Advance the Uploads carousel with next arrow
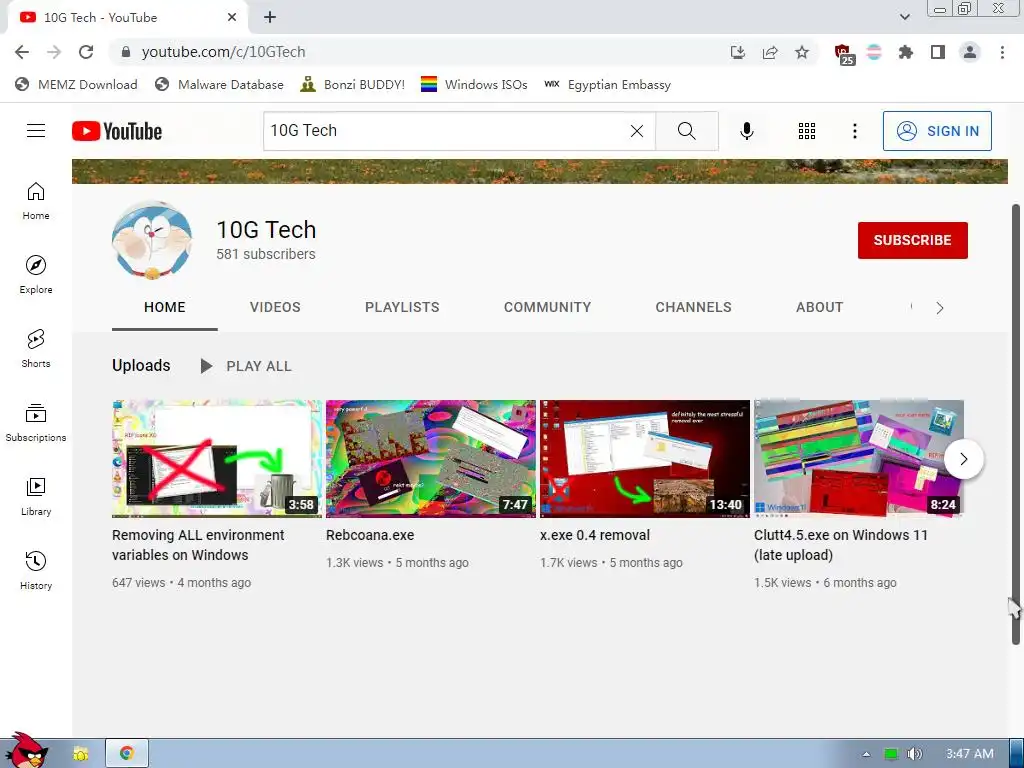 [x=963, y=459]
